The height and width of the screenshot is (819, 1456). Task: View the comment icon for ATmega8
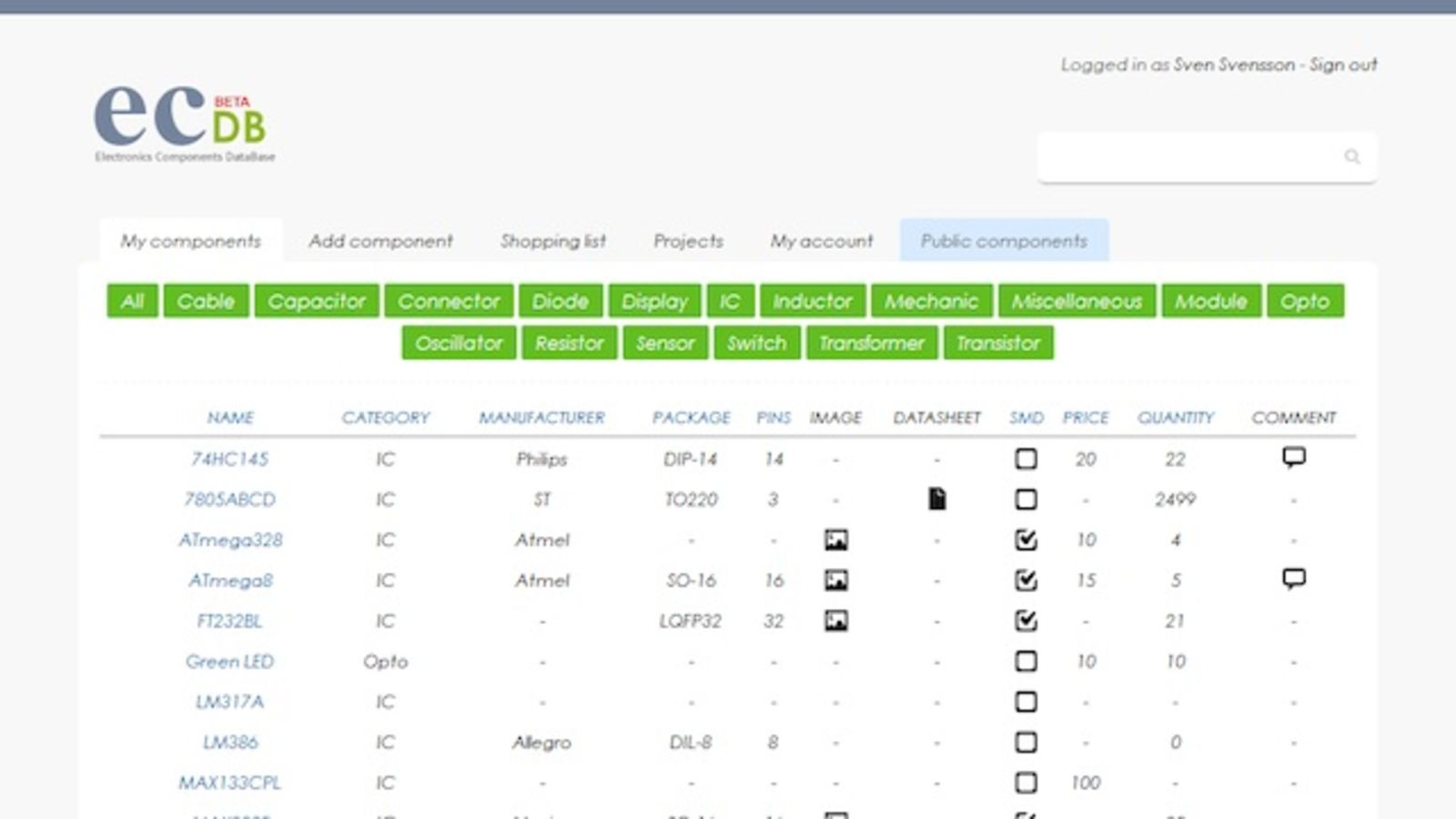[1295, 576]
